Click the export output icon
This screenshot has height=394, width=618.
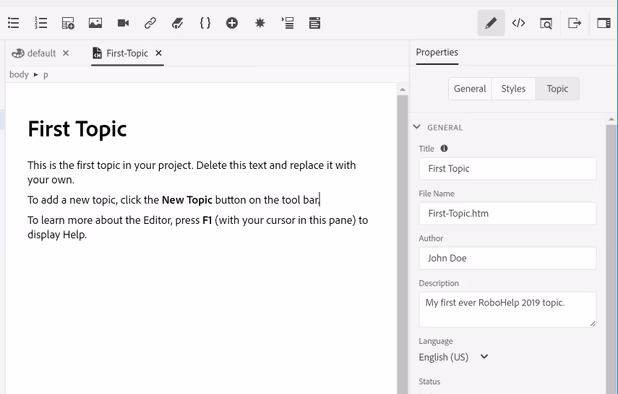tap(574, 23)
